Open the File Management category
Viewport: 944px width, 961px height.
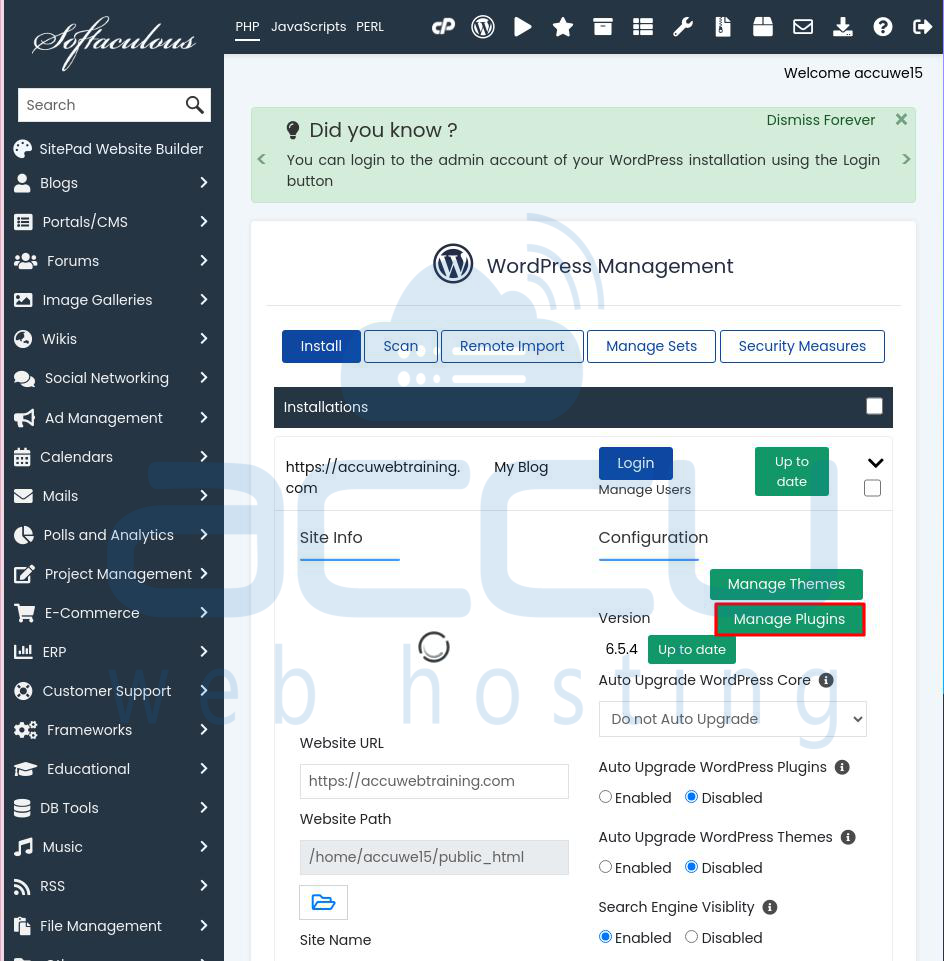point(112,925)
